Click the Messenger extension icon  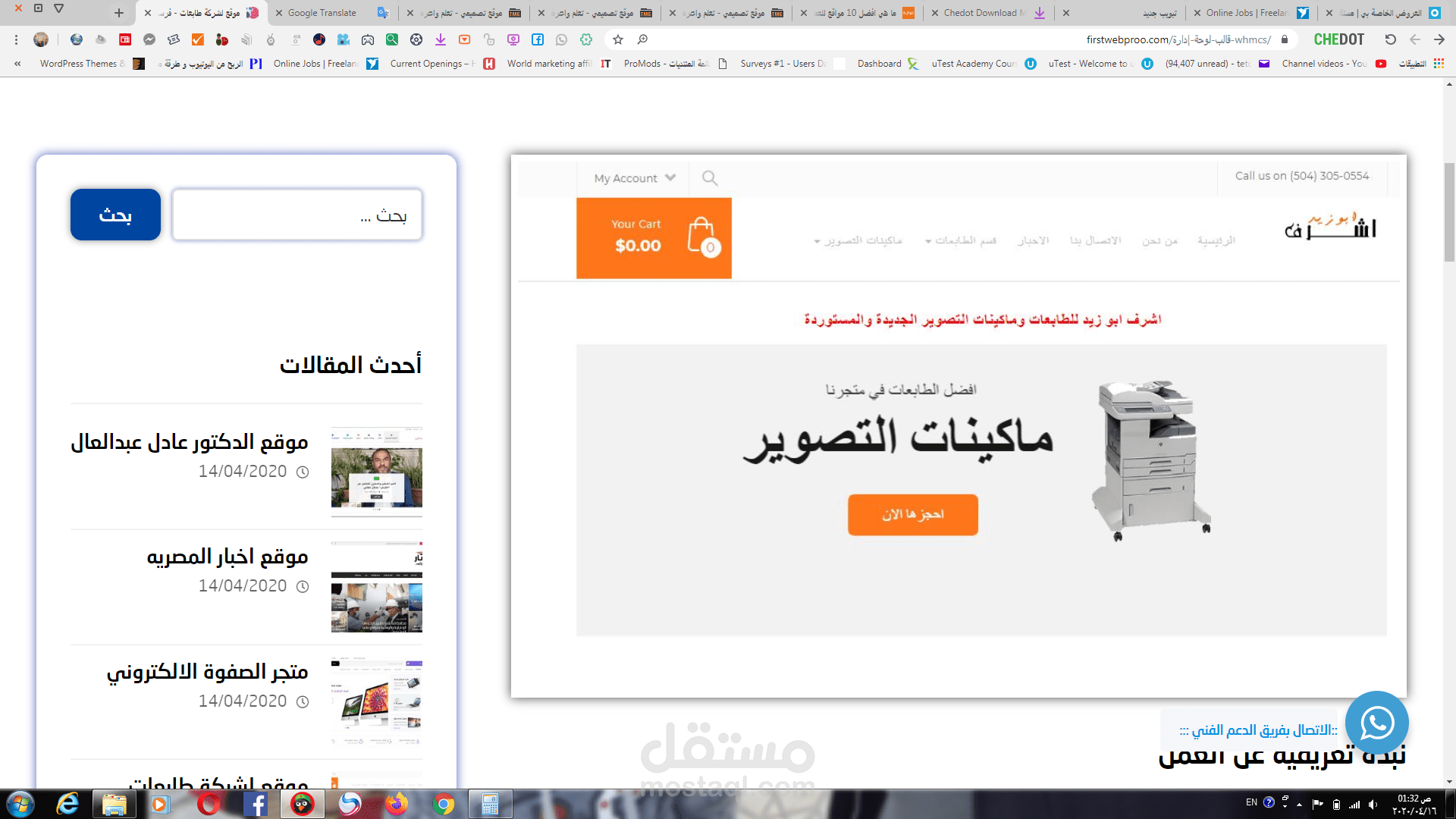click(x=149, y=39)
